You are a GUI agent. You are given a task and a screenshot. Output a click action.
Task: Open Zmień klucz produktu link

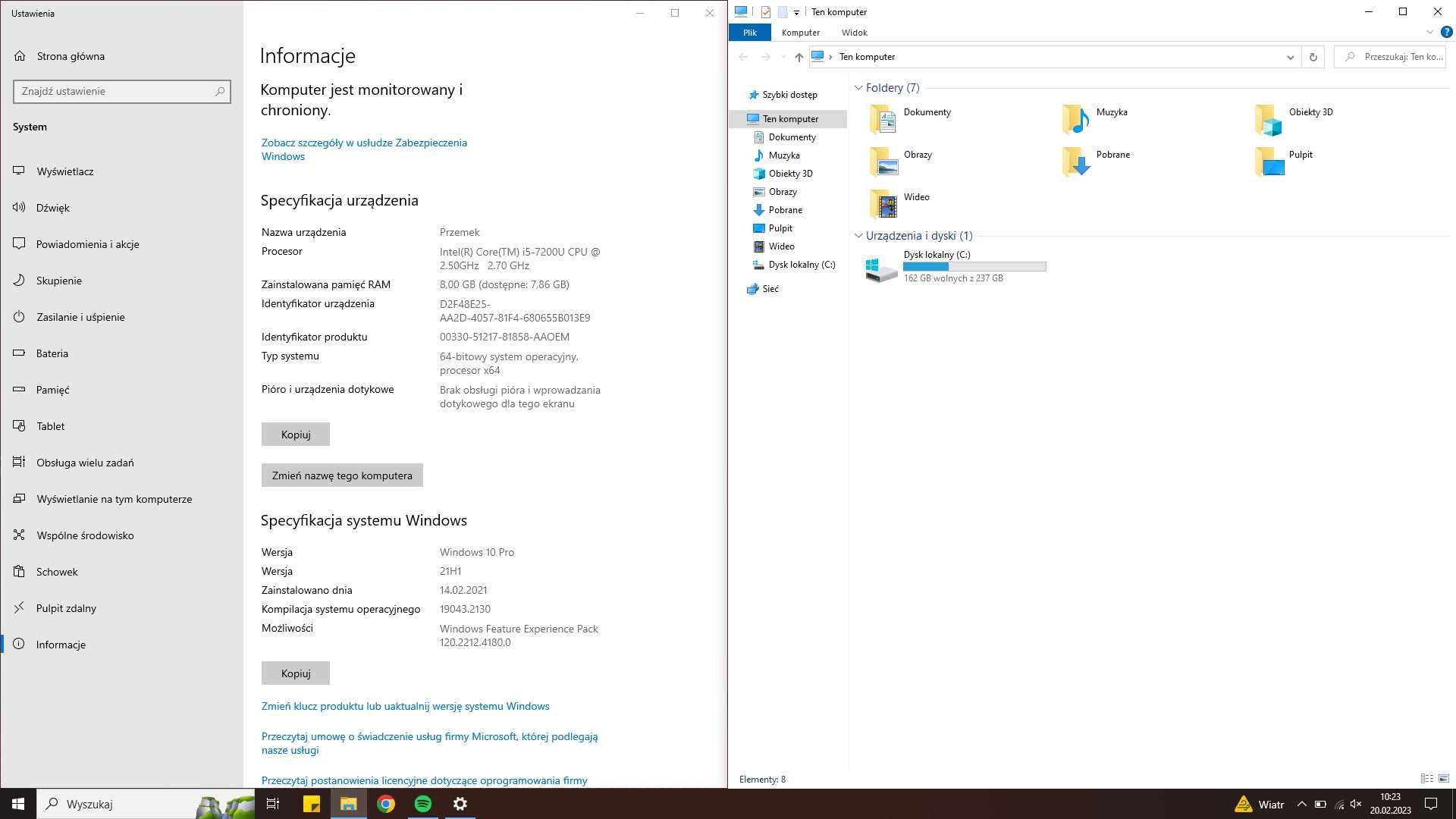(x=406, y=706)
